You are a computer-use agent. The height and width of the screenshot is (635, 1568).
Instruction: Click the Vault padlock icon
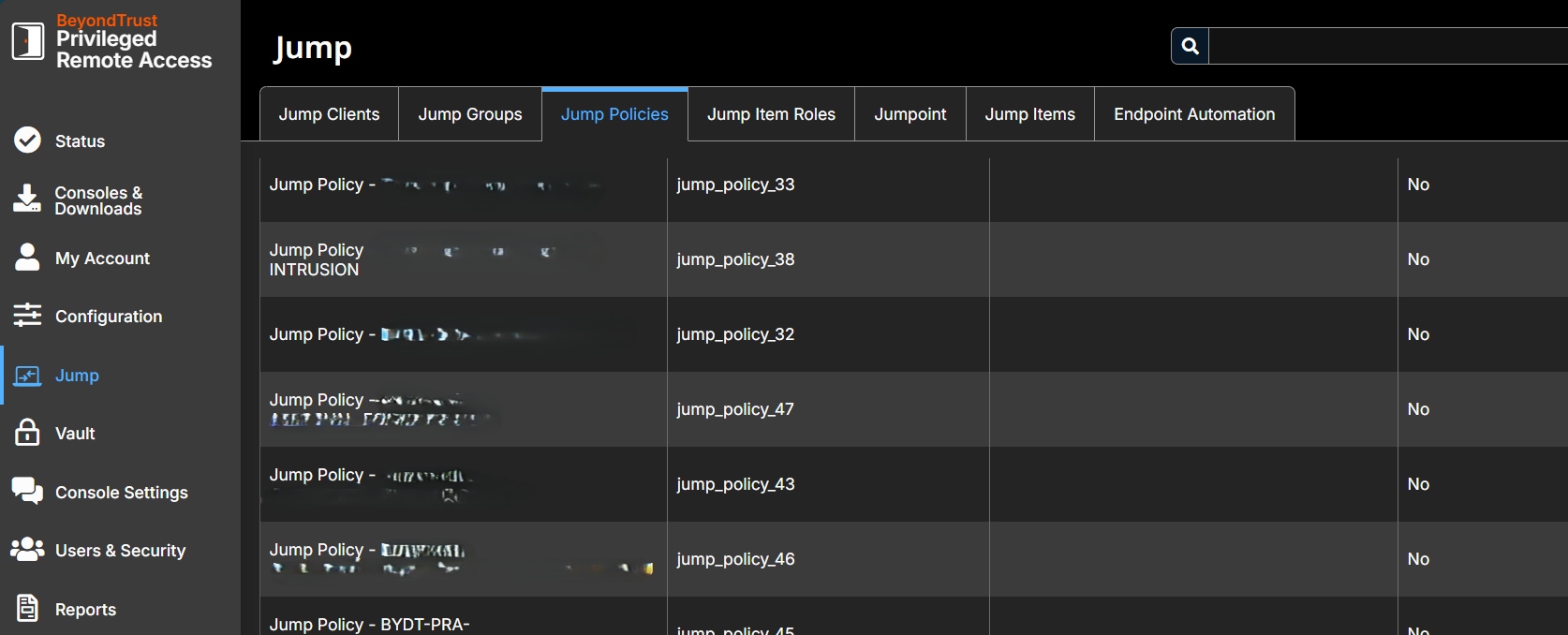click(27, 433)
